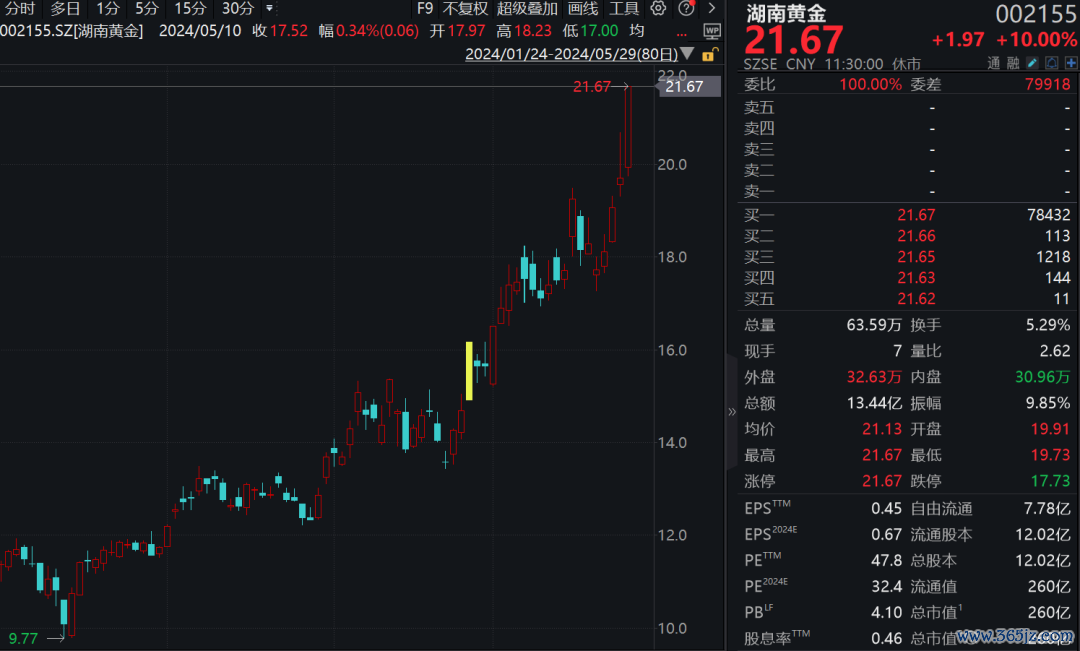The height and width of the screenshot is (651, 1080).
Task: Open chart settings gear icon
Action: point(658,9)
